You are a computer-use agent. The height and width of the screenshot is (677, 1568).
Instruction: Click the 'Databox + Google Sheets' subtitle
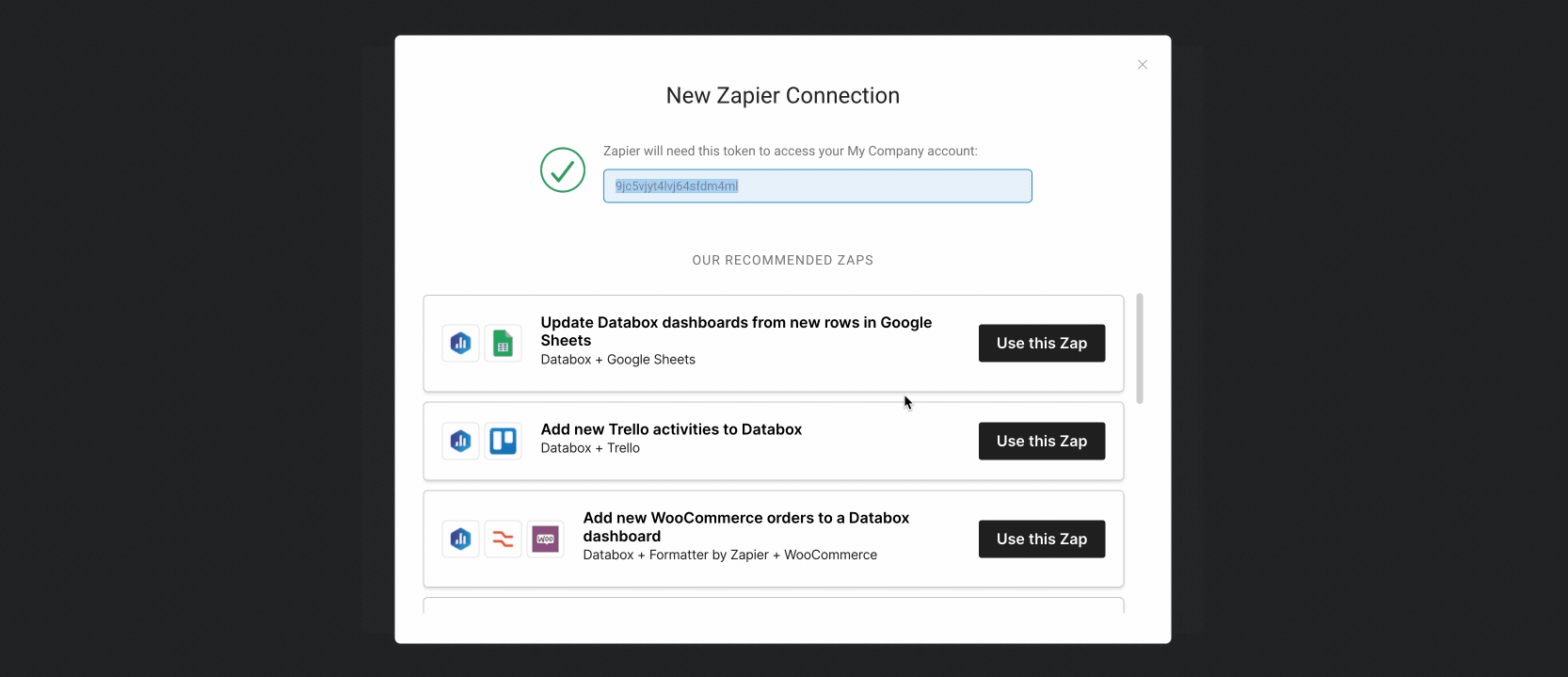point(617,360)
